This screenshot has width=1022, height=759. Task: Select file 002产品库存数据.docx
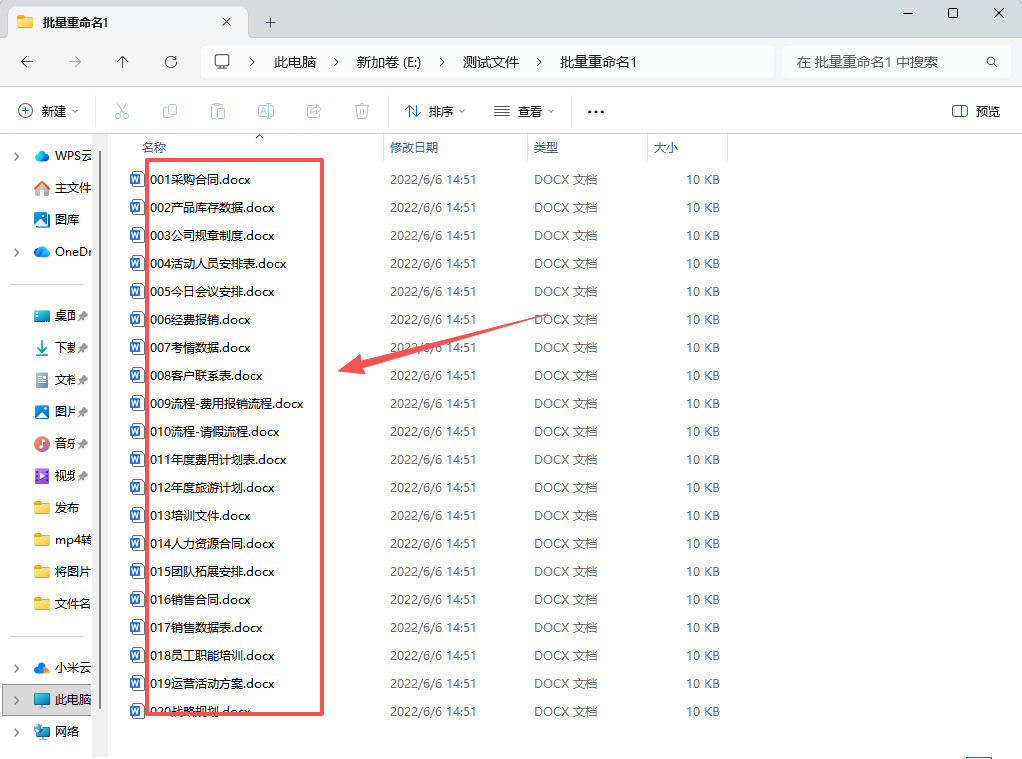pyautogui.click(x=212, y=207)
